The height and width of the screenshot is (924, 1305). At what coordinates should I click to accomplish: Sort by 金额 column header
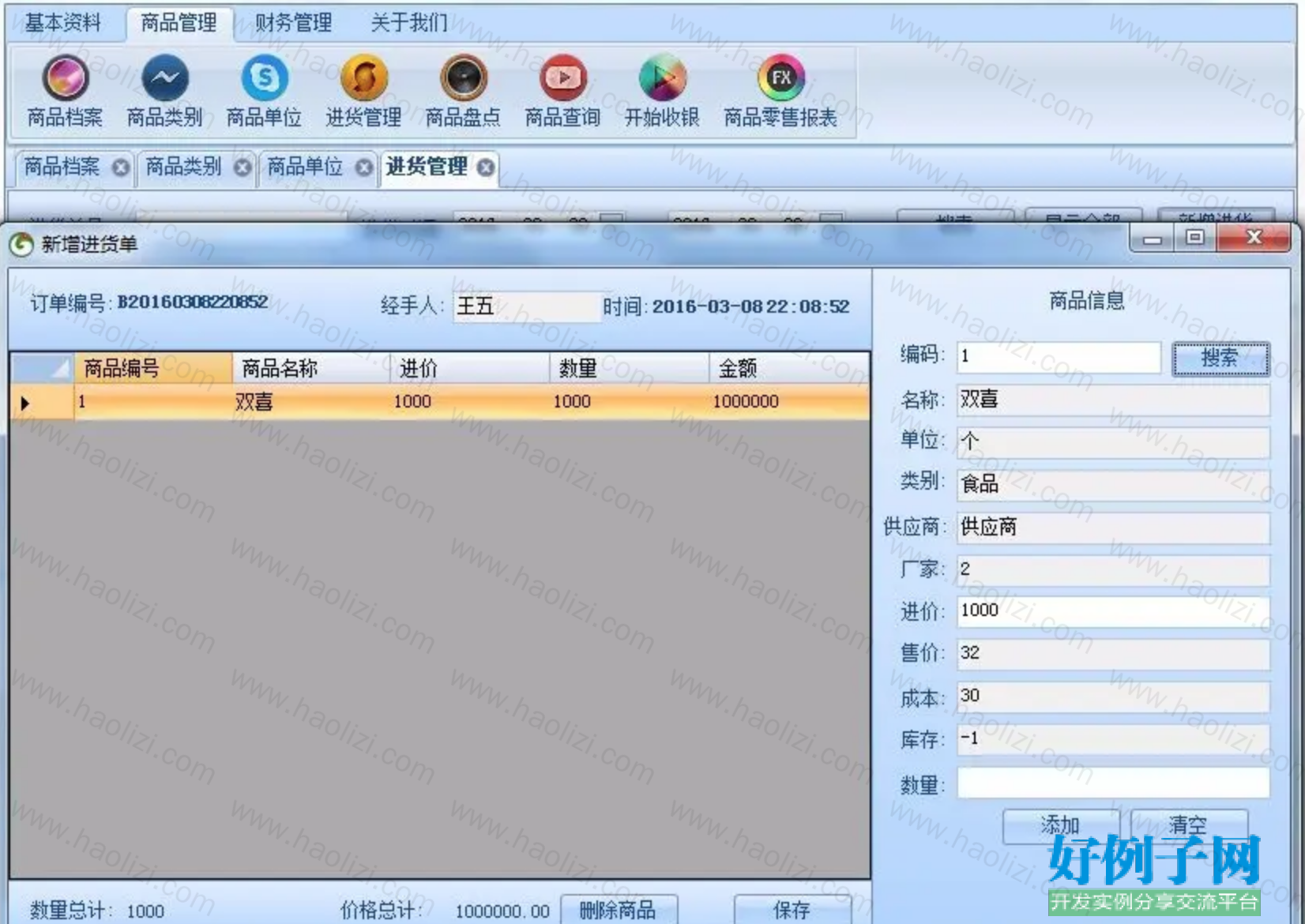click(789, 368)
